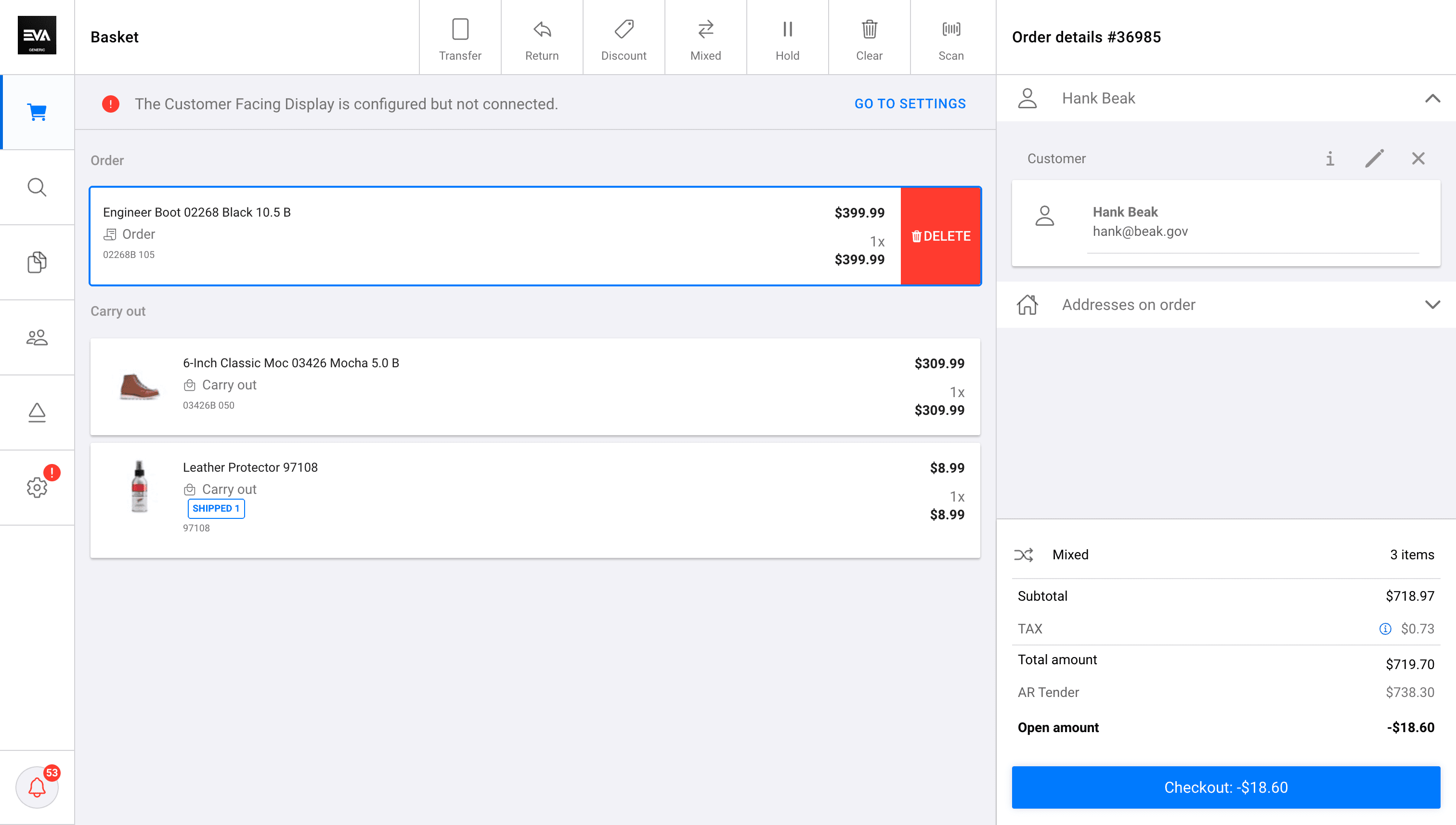Click the Checkout: -$18.60 button
The width and height of the screenshot is (1456, 825).
pyautogui.click(x=1226, y=787)
